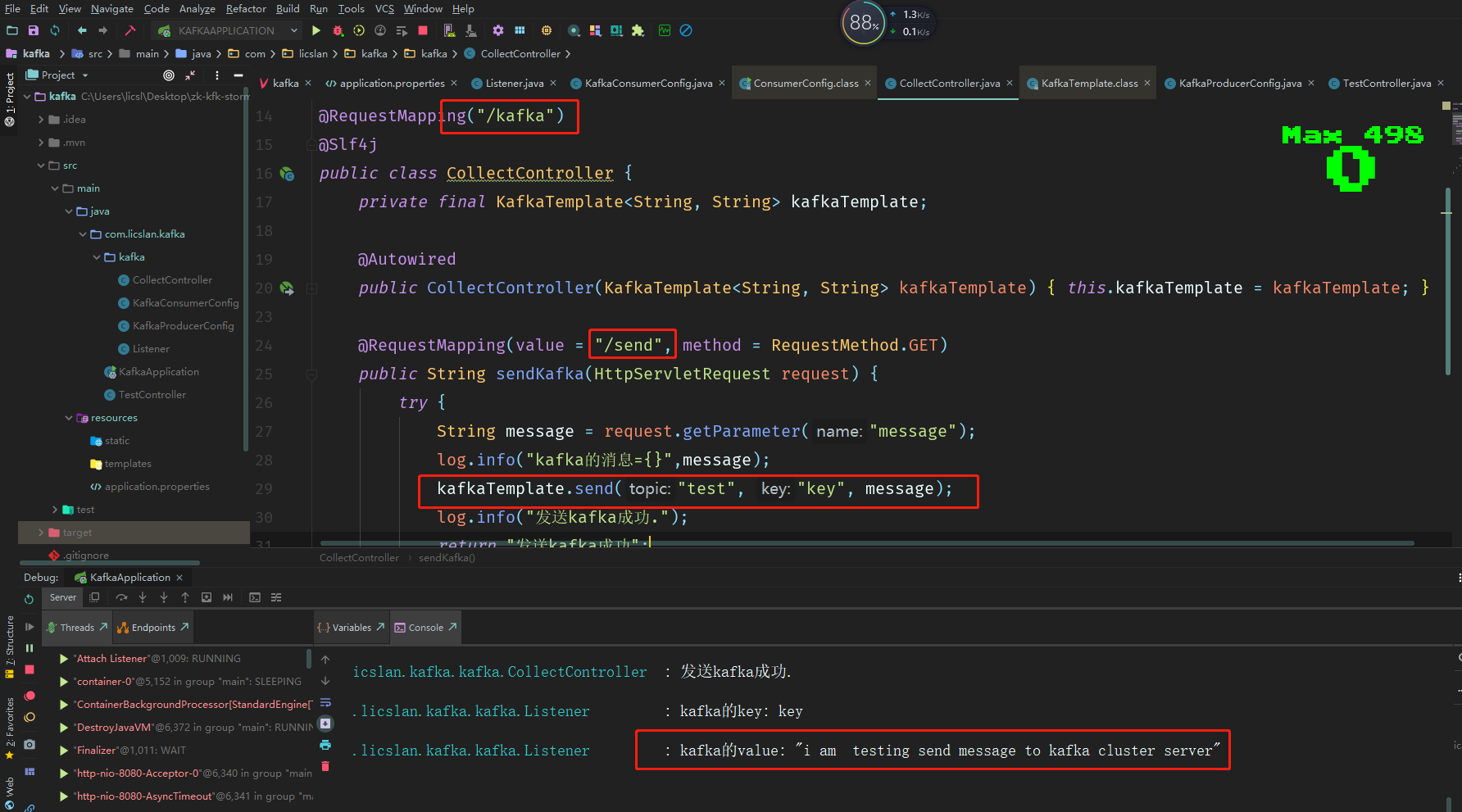Rerun KafkaApplication in Debug panel
This screenshot has width=1462, height=812.
pos(30,599)
